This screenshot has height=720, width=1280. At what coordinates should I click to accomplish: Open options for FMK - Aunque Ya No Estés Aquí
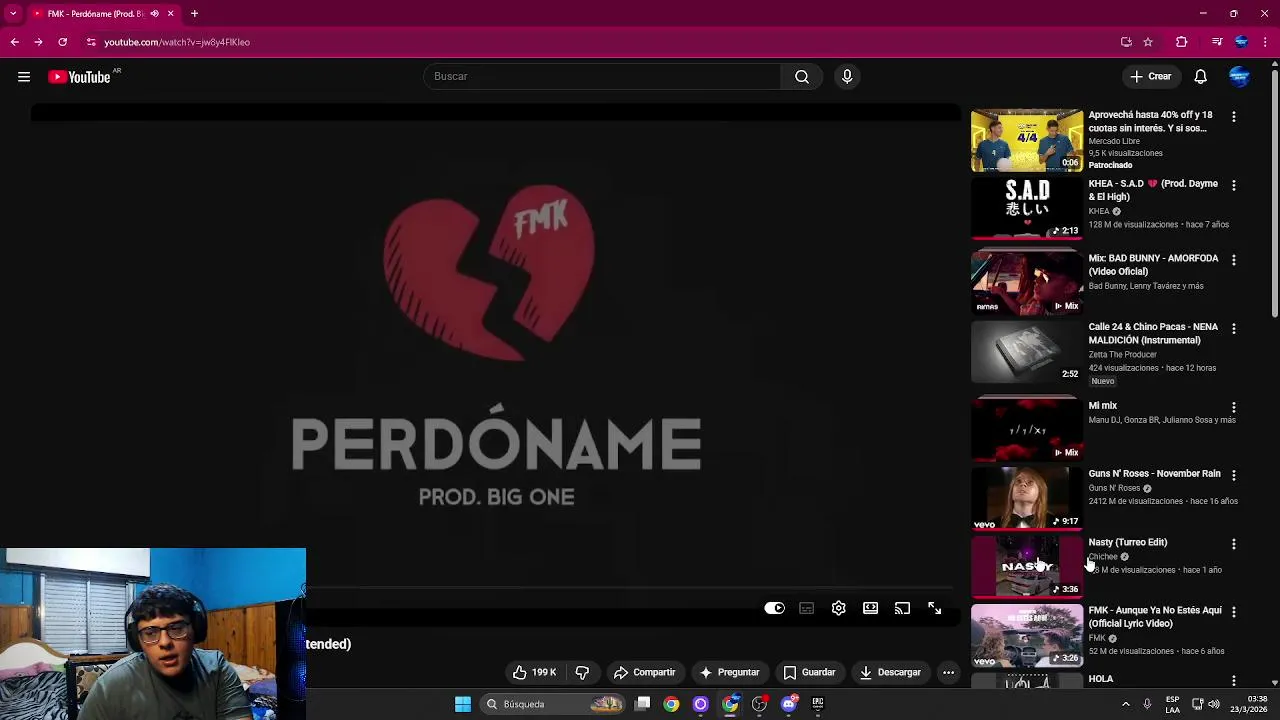tap(1233, 612)
